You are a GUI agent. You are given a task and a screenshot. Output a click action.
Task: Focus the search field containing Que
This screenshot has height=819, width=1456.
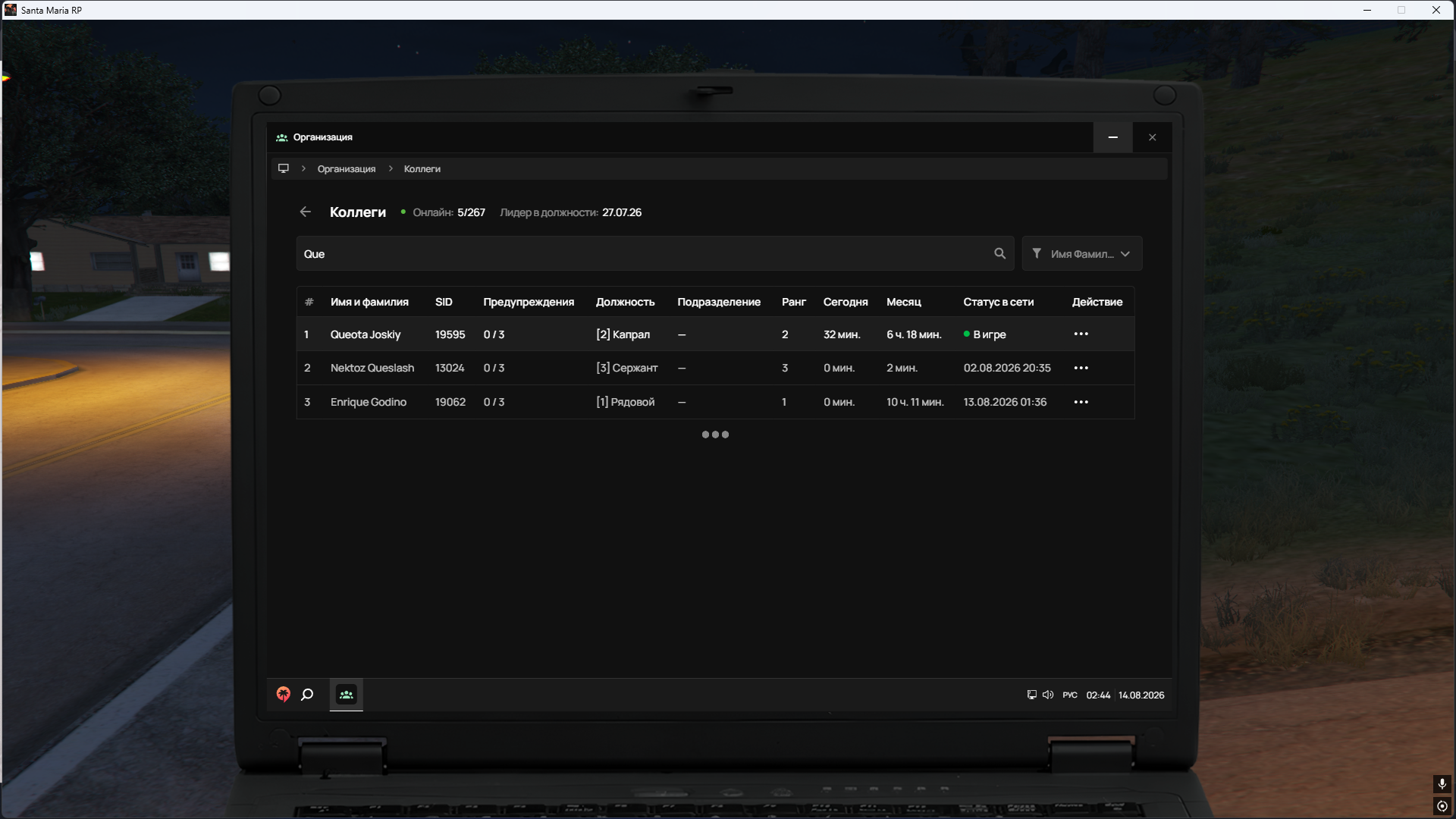point(655,254)
